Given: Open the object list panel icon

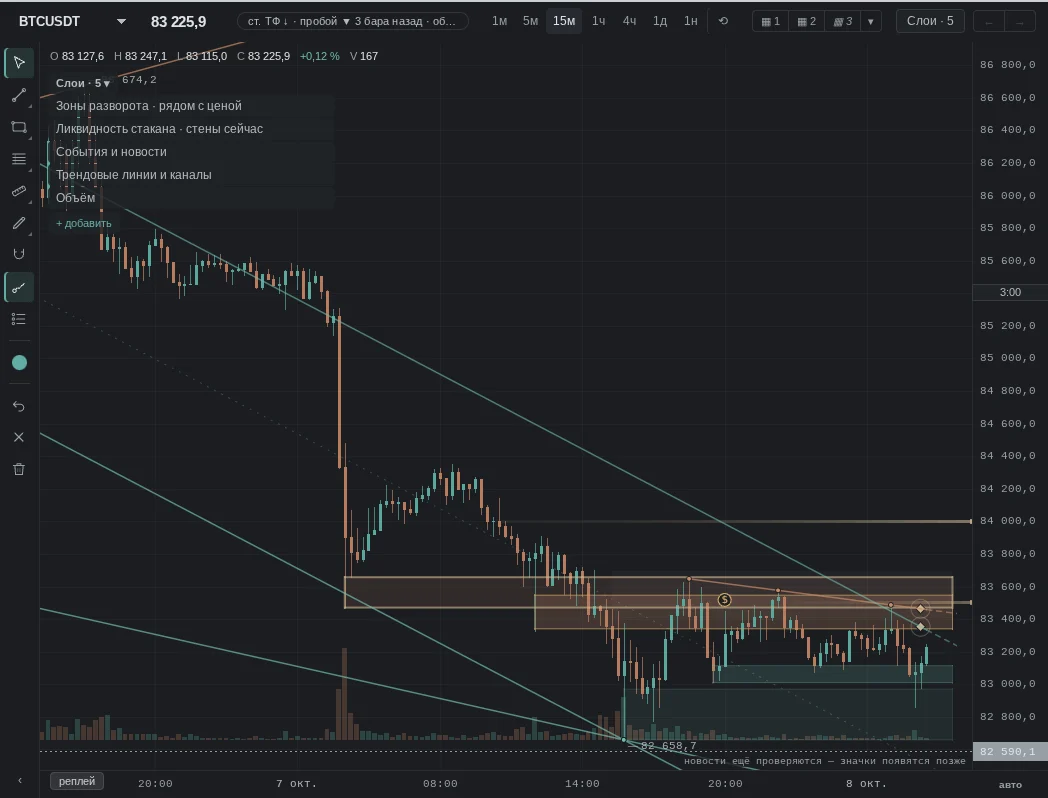Looking at the screenshot, I should (19, 319).
